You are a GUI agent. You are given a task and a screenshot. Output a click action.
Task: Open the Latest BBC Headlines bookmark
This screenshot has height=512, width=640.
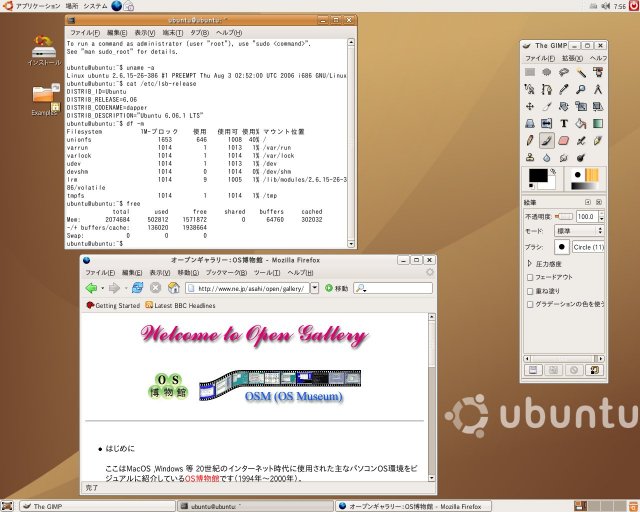coord(180,305)
